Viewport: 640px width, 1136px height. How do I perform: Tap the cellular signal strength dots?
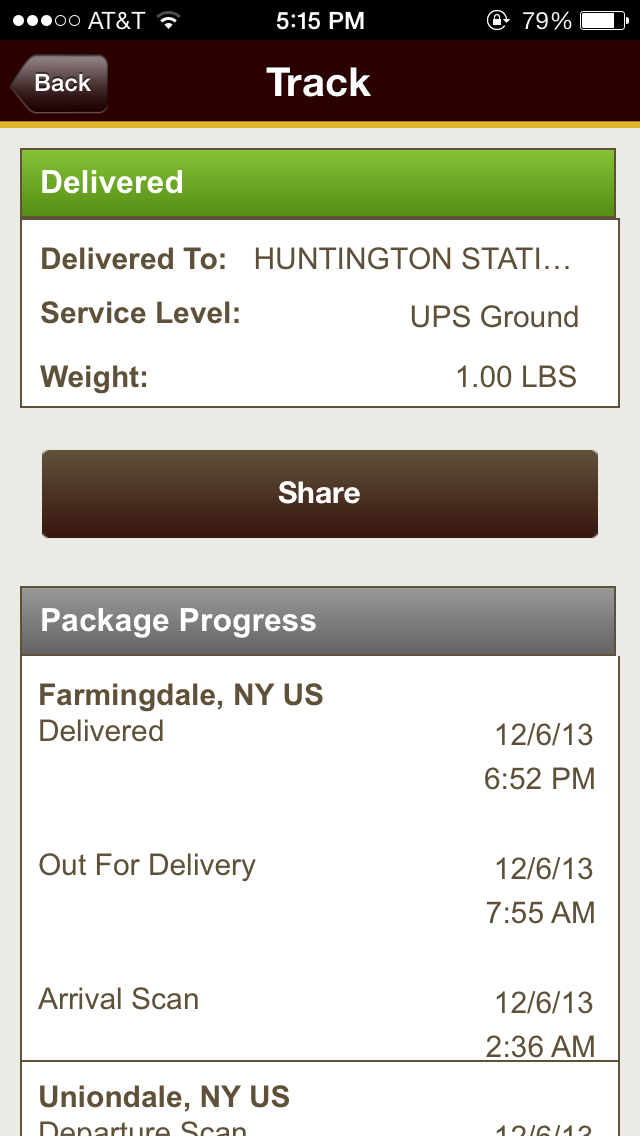pyautogui.click(x=40, y=20)
